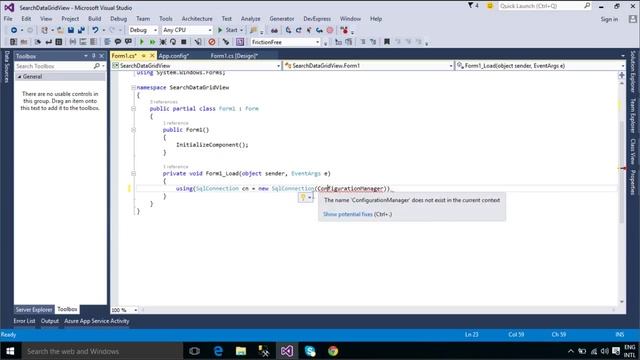Open Microsoft Edge from taskbar
This screenshot has height=360, width=640.
point(218,351)
